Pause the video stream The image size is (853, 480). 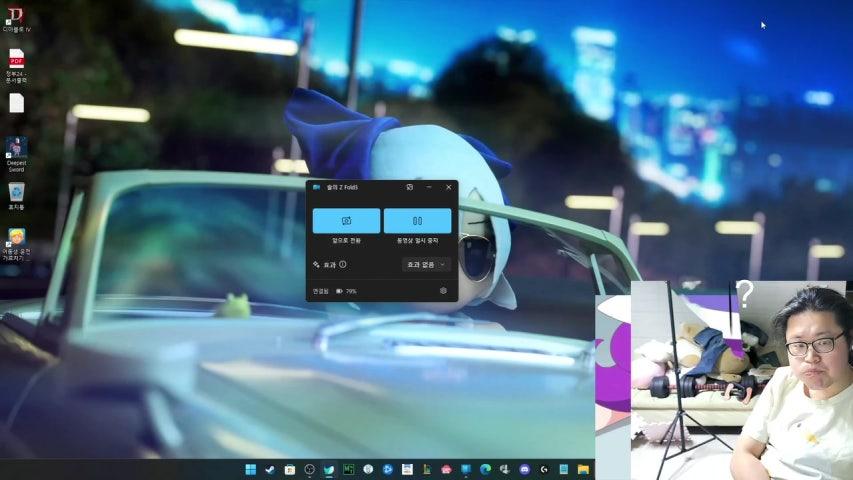(417, 221)
